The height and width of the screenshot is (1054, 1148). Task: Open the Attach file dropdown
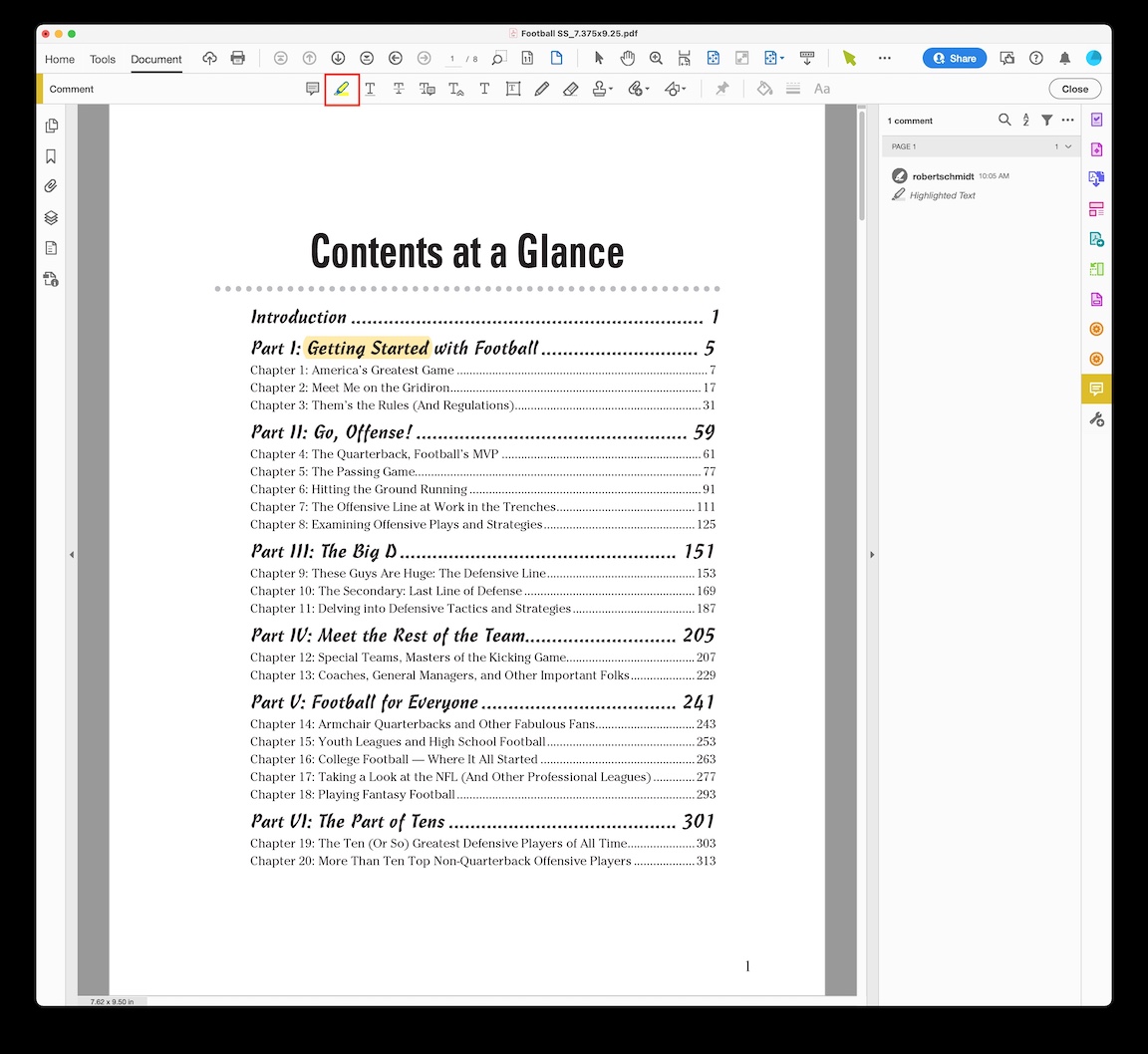tap(639, 89)
